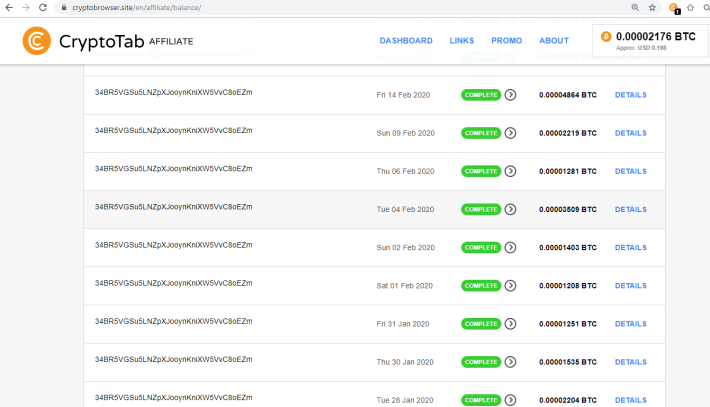Open the PROMO menu item

coord(507,41)
